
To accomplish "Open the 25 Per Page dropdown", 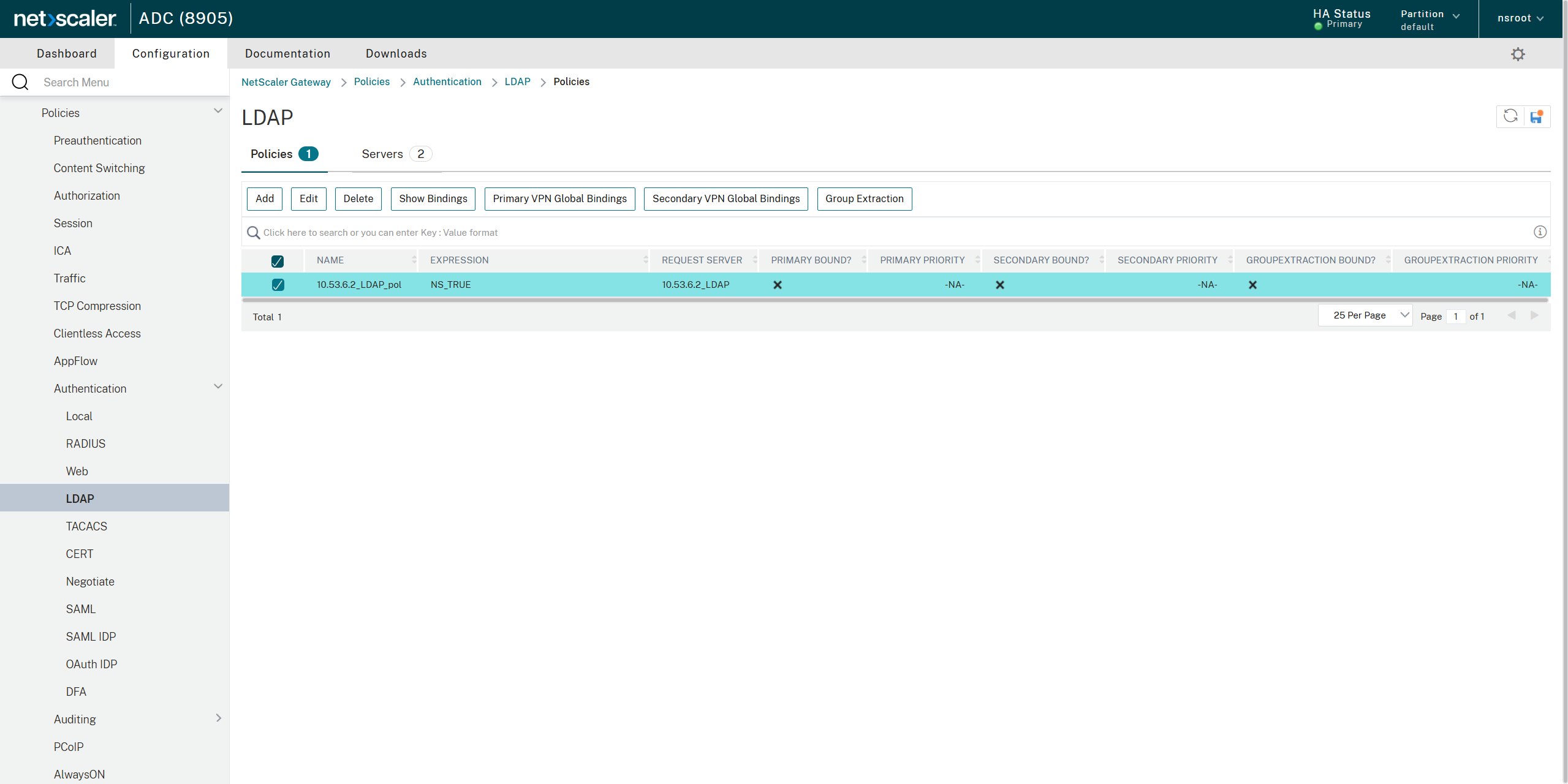I will (1365, 315).
